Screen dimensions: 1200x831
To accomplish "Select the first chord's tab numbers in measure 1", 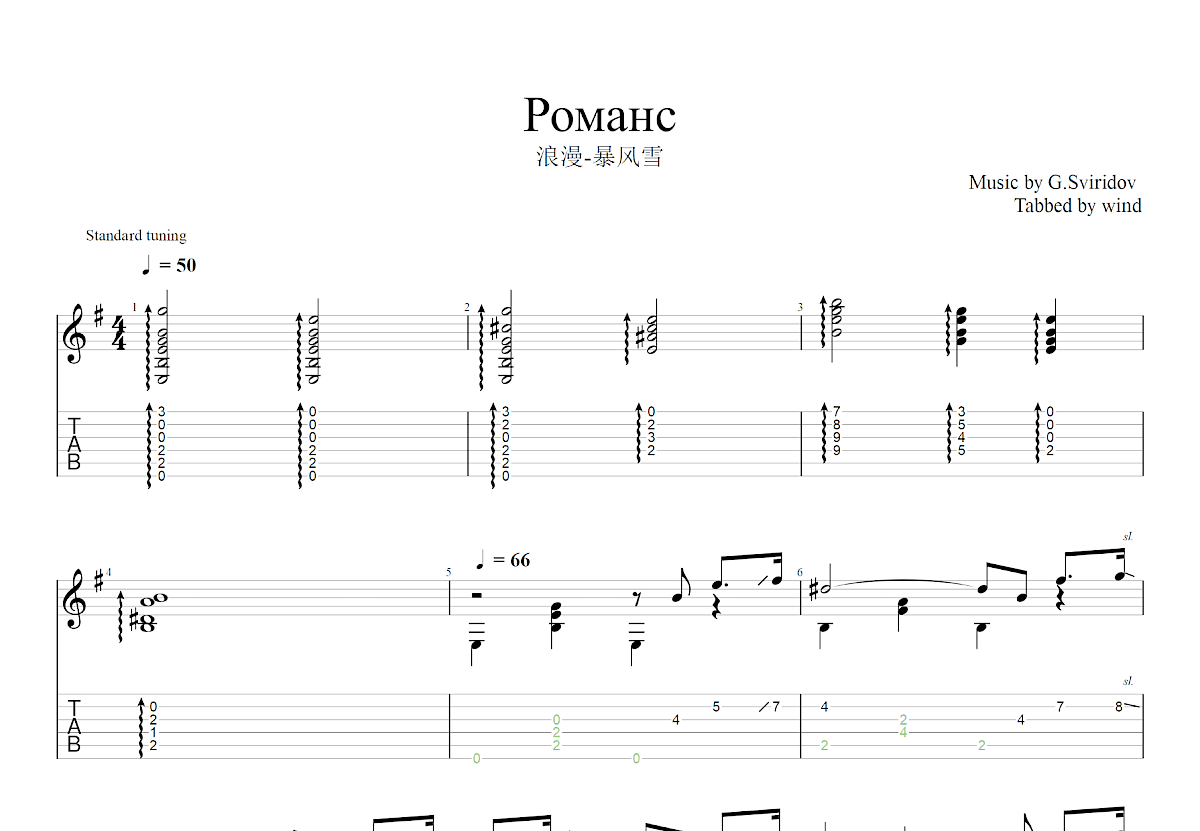I will tap(161, 444).
